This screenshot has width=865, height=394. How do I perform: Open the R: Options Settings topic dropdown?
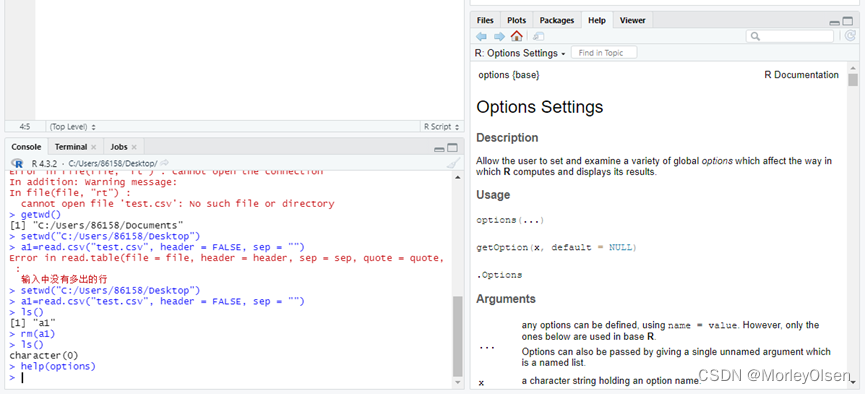click(x=521, y=53)
